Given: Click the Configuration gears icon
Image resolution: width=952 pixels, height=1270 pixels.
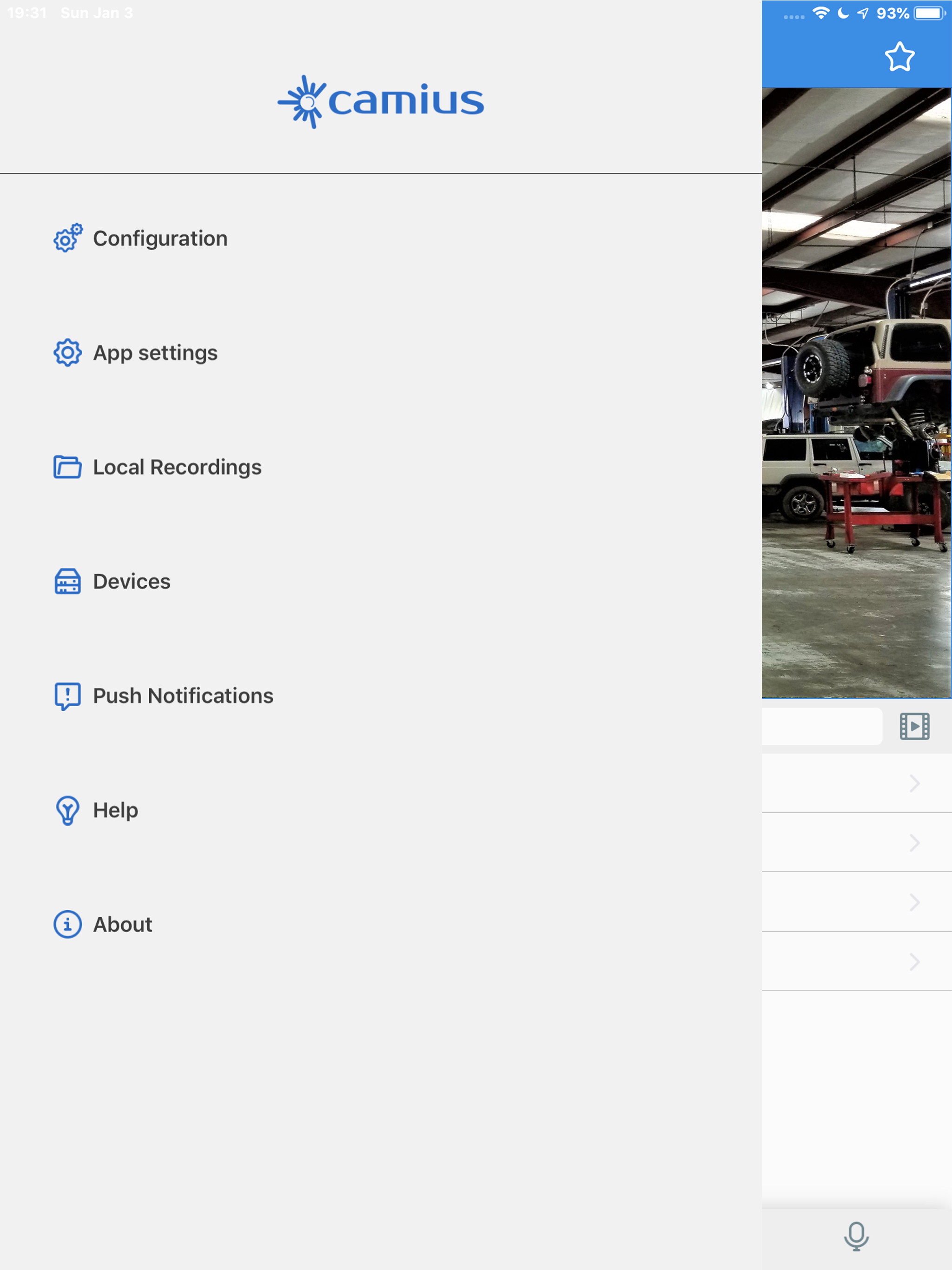Looking at the screenshot, I should pos(68,238).
